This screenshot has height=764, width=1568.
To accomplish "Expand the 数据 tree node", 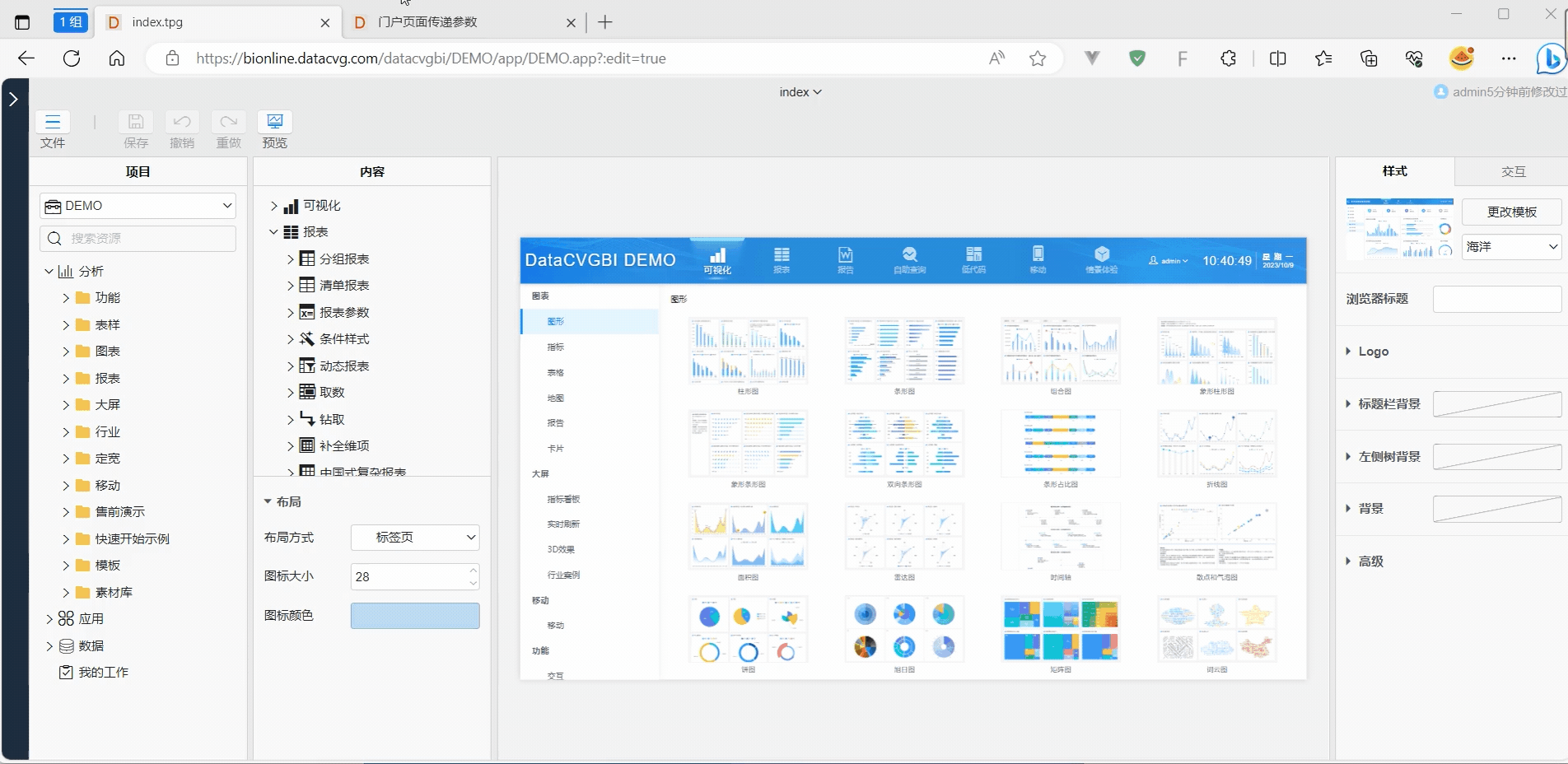I will pos(49,646).
